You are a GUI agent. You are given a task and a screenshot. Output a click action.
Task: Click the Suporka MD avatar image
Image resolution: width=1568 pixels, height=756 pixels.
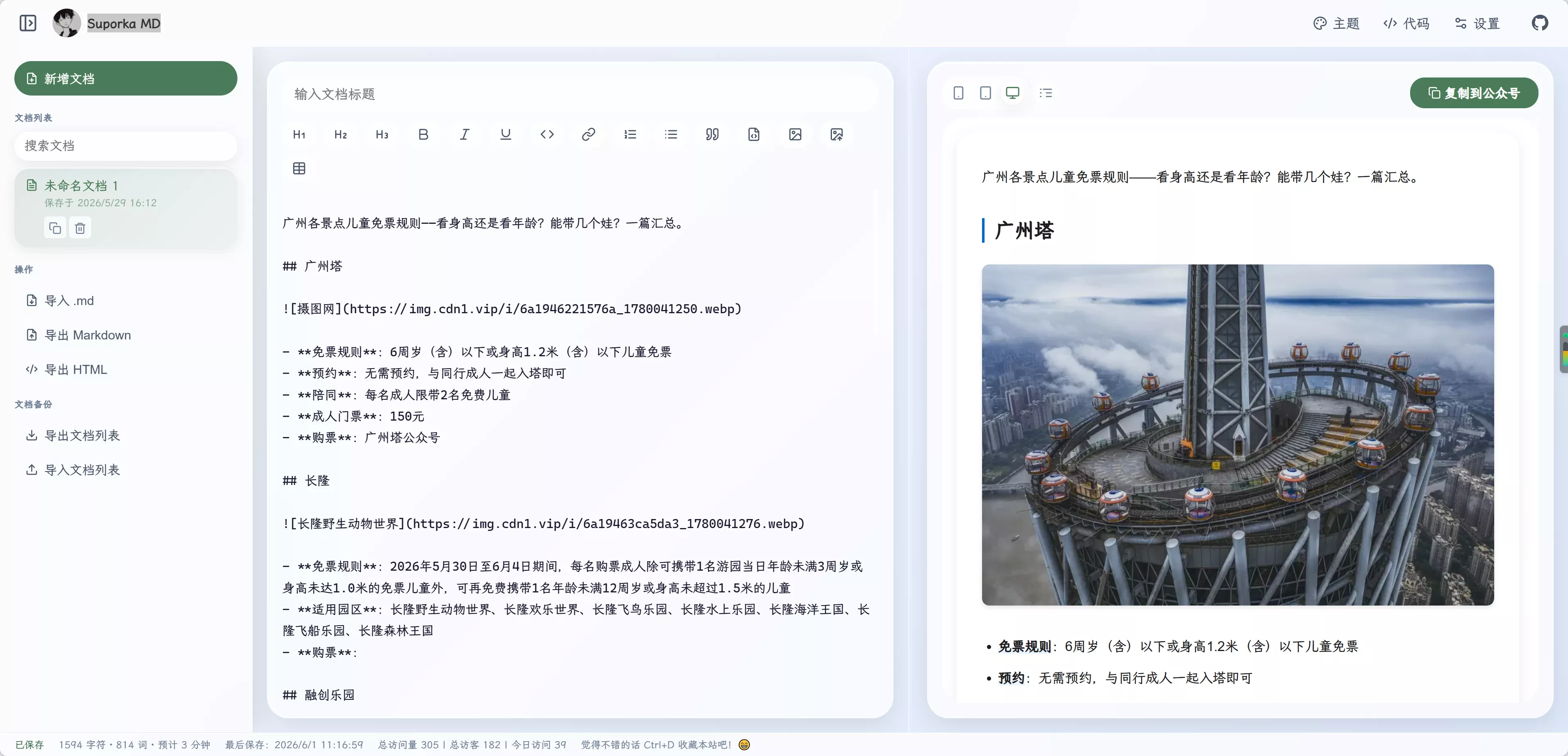[66, 23]
